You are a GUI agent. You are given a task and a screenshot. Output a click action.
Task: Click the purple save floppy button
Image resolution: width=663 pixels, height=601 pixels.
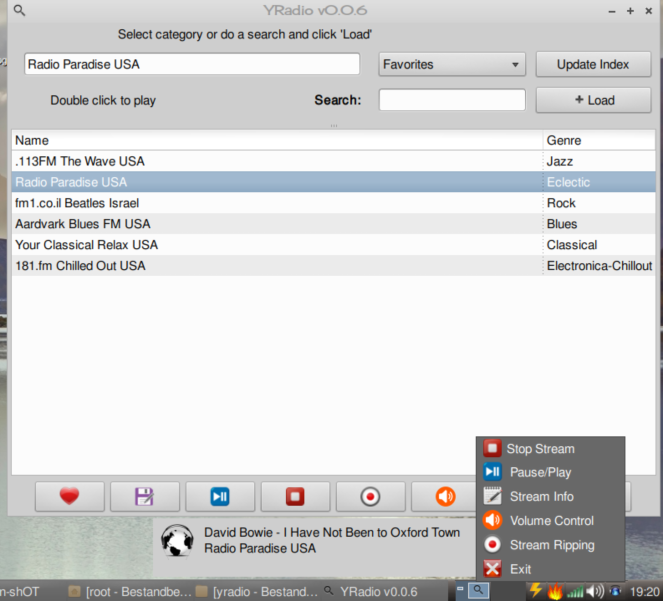click(x=145, y=497)
